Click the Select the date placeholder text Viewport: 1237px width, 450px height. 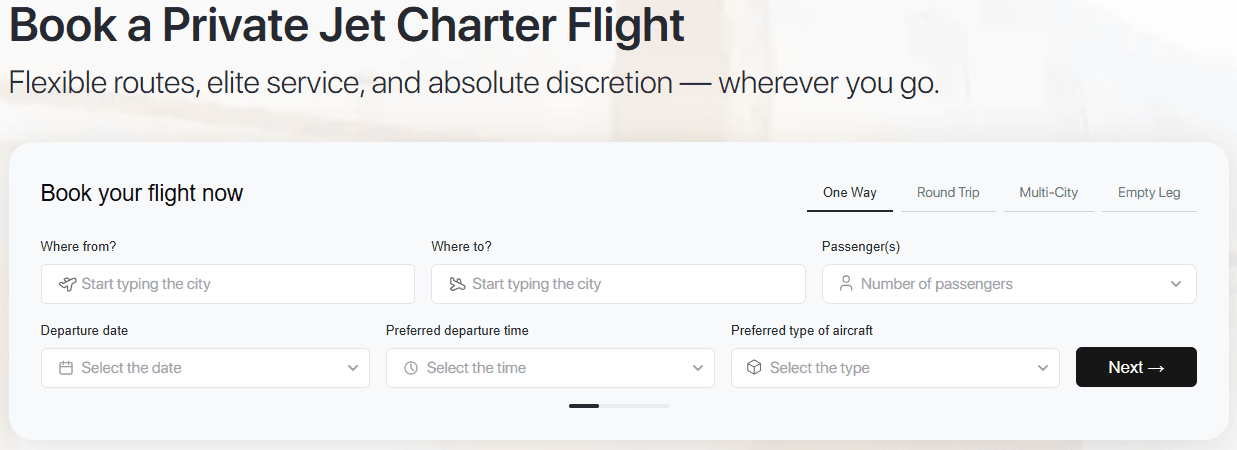click(x=132, y=368)
